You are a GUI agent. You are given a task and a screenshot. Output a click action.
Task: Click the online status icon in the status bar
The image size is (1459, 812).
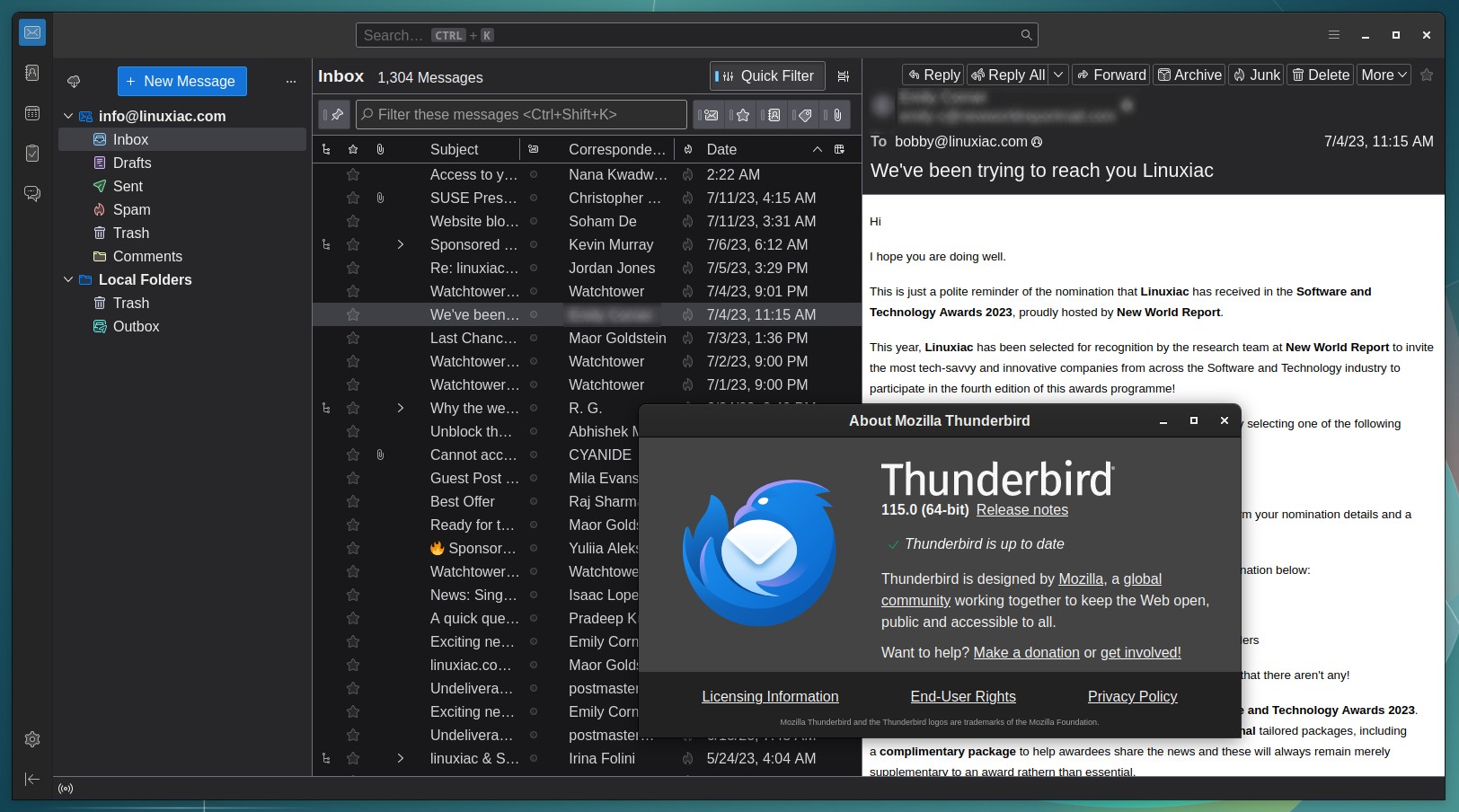point(66,789)
